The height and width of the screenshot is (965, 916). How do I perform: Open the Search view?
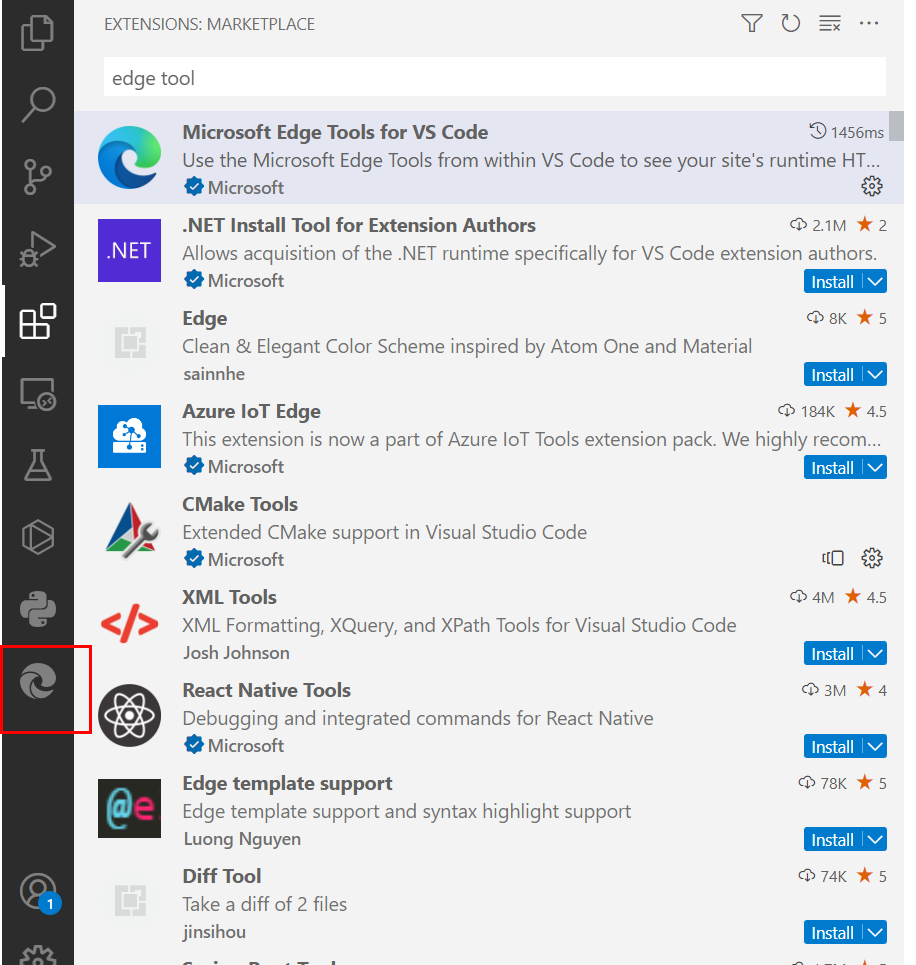point(37,104)
